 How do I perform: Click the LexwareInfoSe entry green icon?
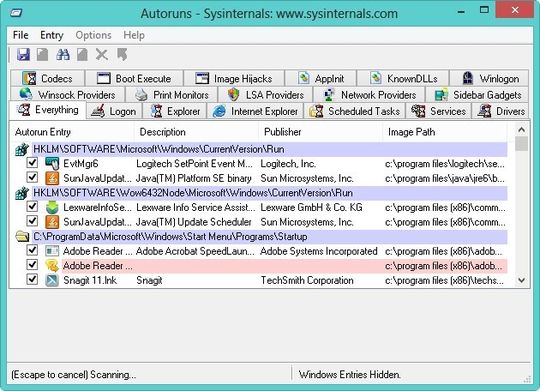[x=52, y=207]
